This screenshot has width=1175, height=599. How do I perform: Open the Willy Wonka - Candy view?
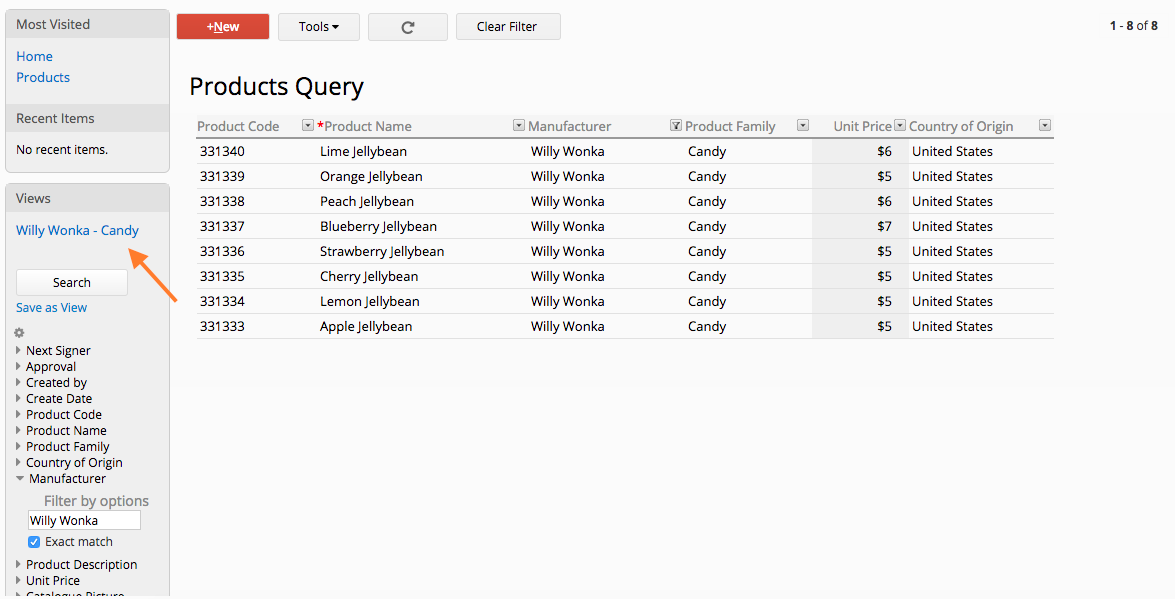pyautogui.click(x=77, y=230)
